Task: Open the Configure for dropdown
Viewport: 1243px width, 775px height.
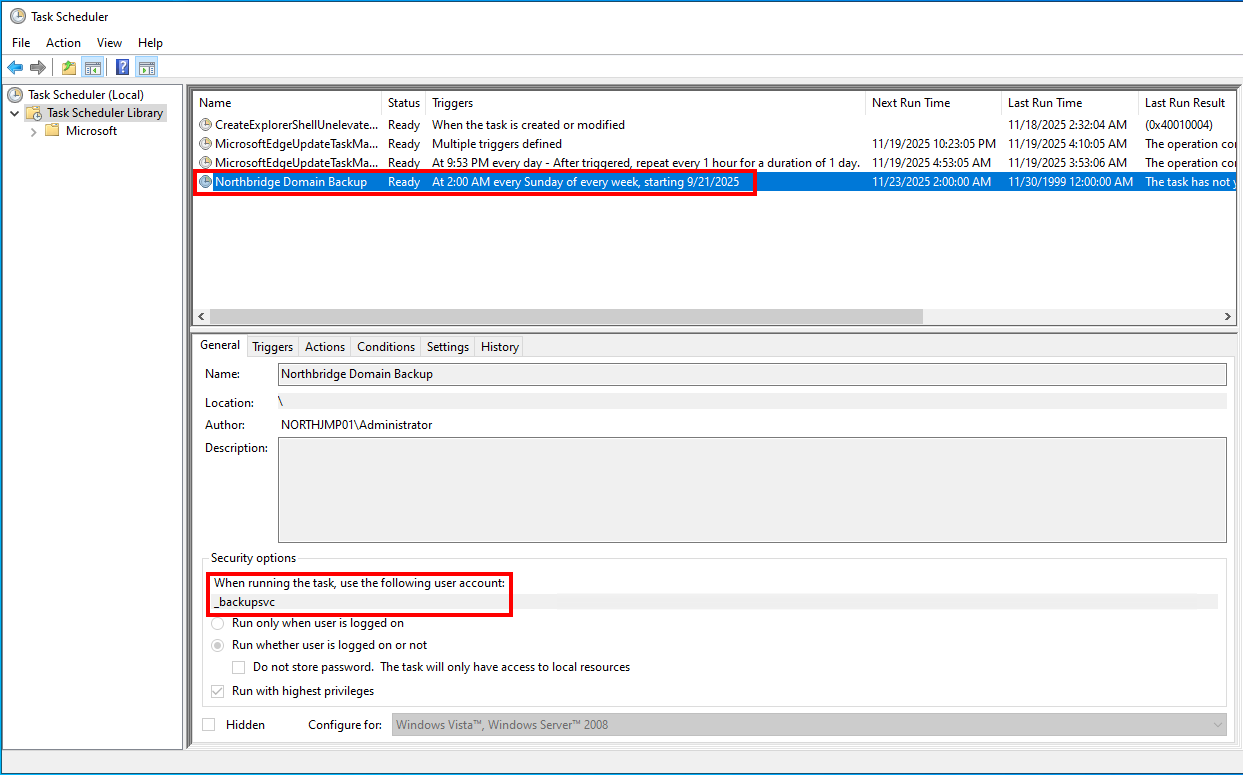Action: click(809, 725)
